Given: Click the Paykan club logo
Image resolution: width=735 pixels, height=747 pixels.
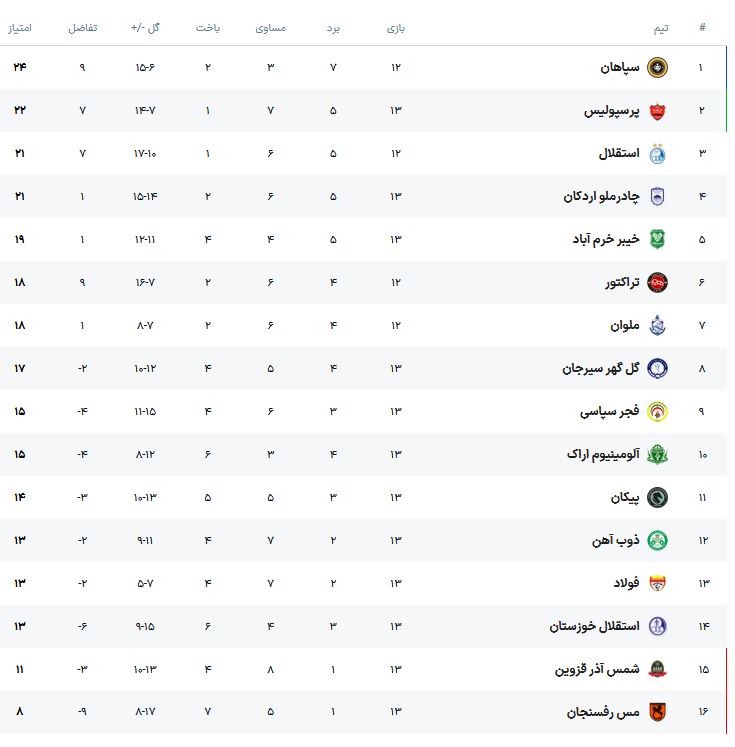Looking at the screenshot, I should (657, 498).
